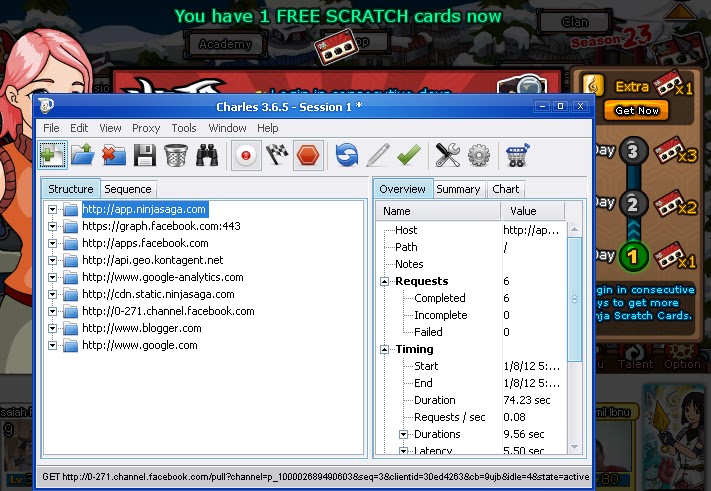Click the folder icon beside www.google.com
This screenshot has width=711, height=491.
click(x=70, y=345)
